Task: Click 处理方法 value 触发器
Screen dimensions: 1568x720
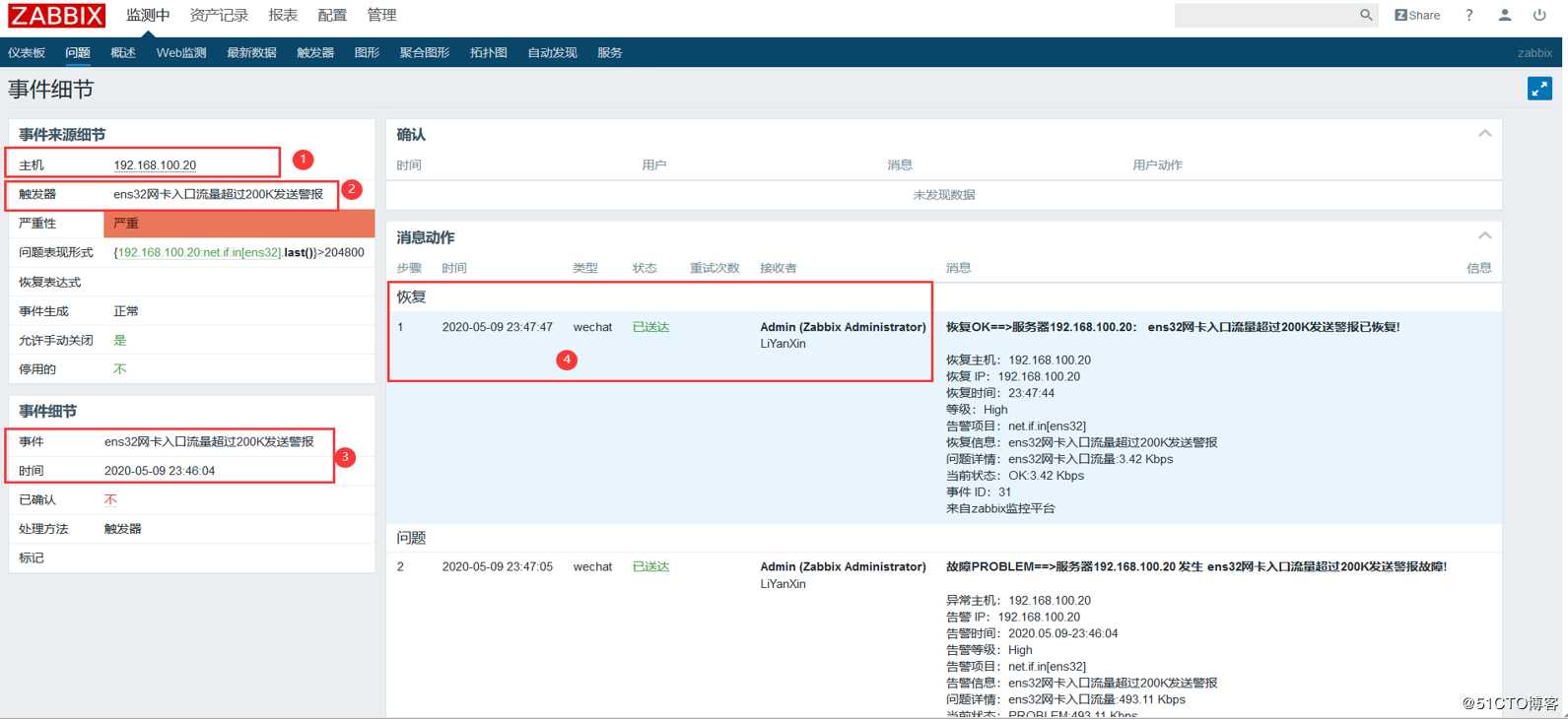Action: tap(123, 529)
